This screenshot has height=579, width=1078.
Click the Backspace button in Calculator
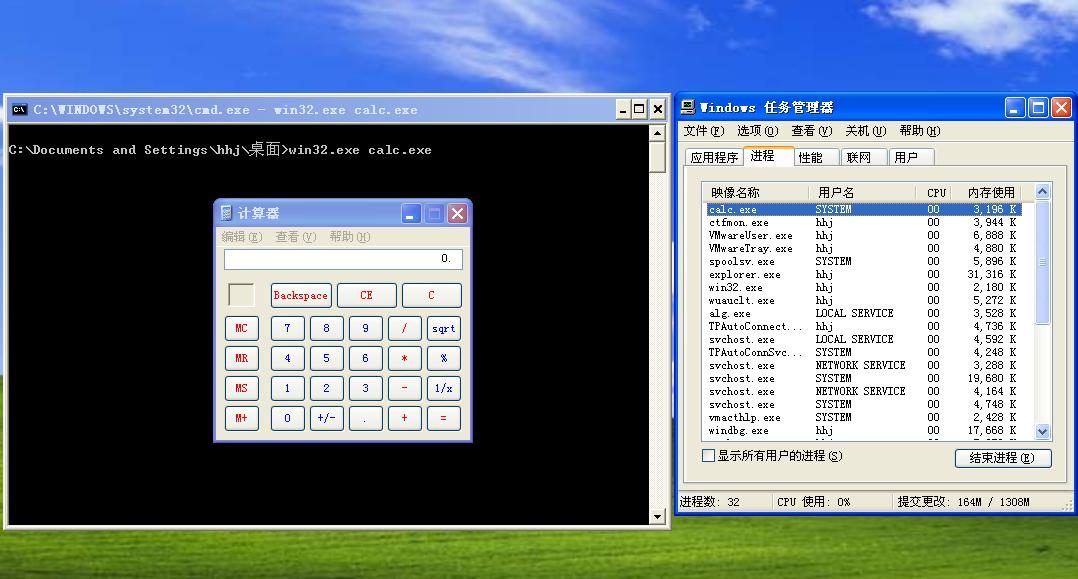301,295
